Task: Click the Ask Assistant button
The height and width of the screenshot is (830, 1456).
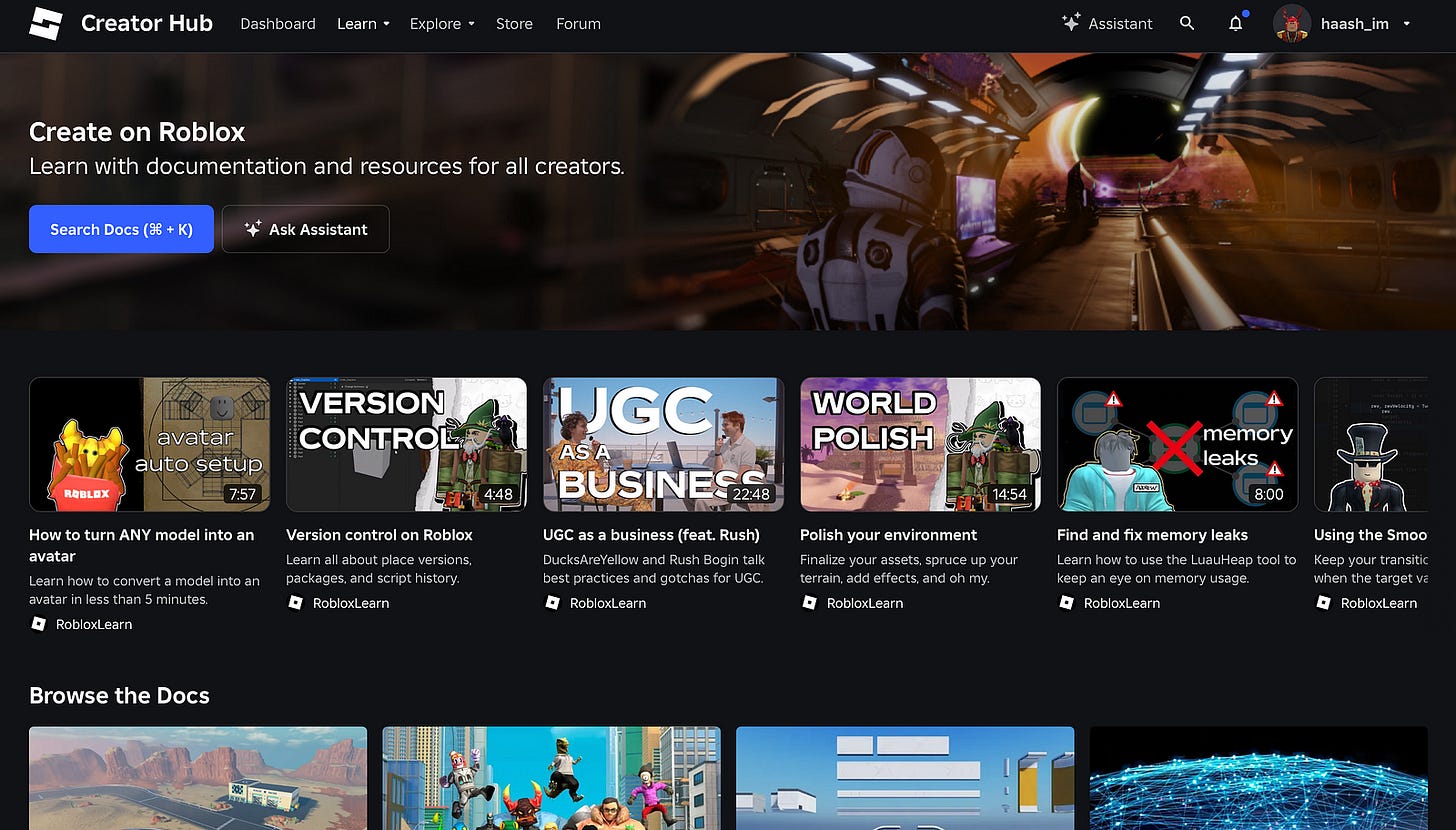Action: 305,229
